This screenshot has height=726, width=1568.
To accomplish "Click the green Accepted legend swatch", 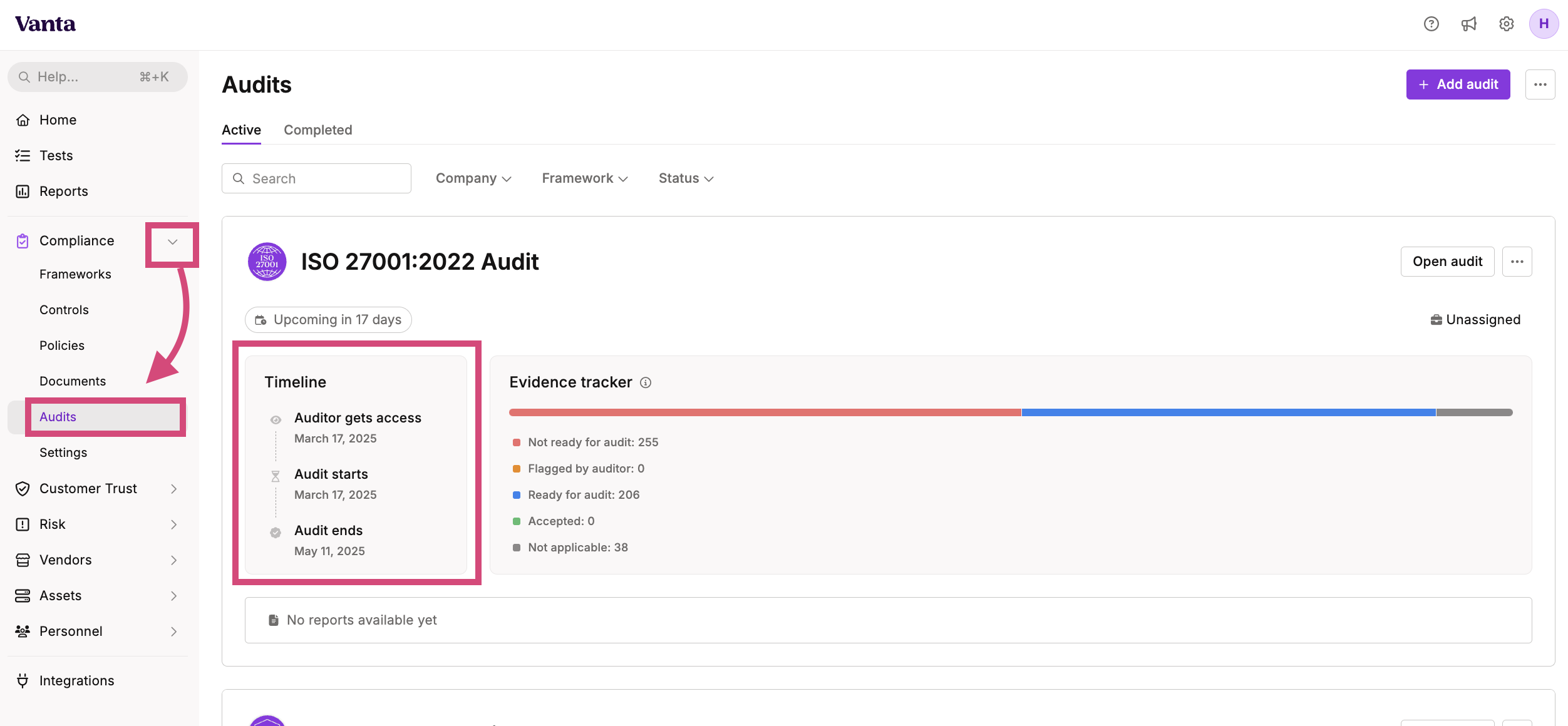I will click(517, 521).
